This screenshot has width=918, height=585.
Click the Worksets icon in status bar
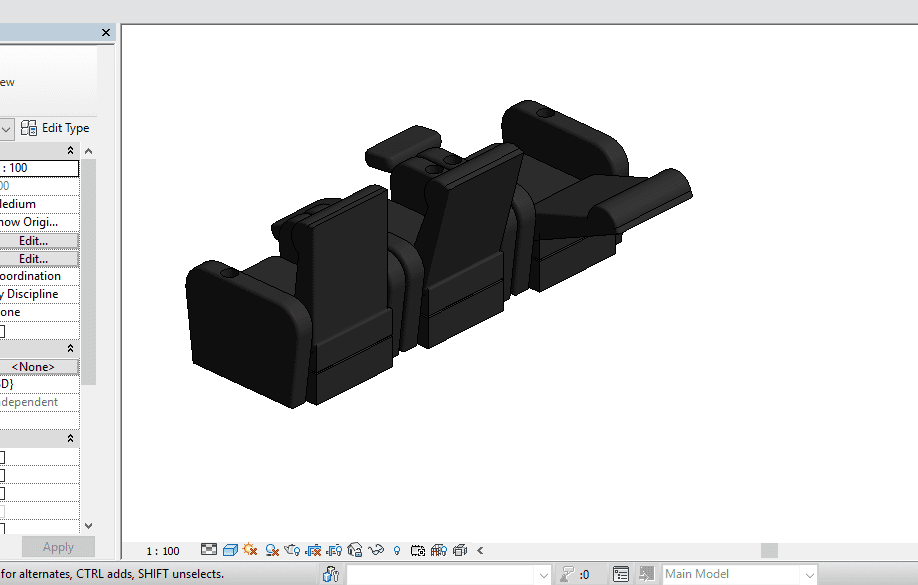(331, 574)
